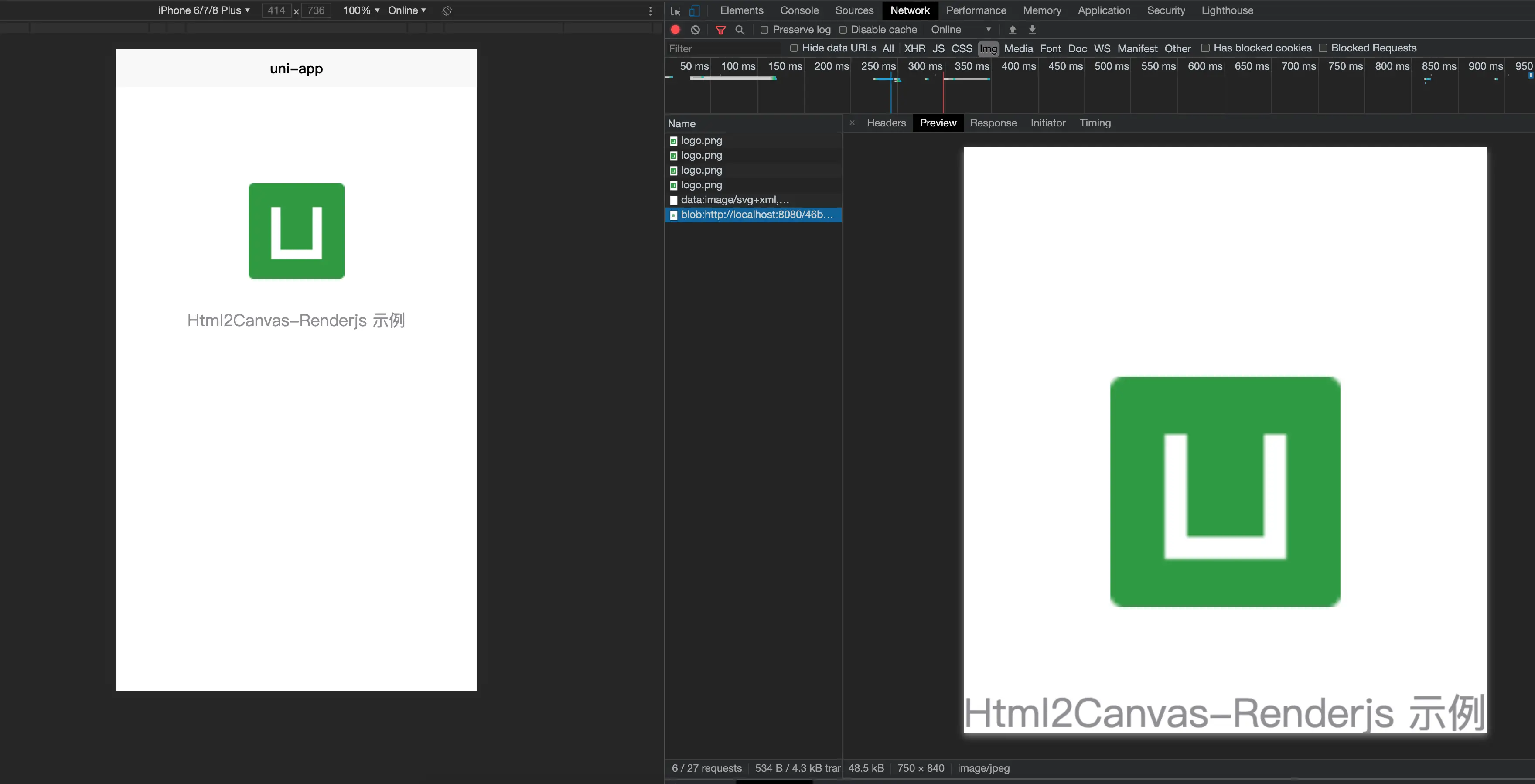The image size is (1535, 784).
Task: Filter requests by All
Action: pyautogui.click(x=888, y=48)
